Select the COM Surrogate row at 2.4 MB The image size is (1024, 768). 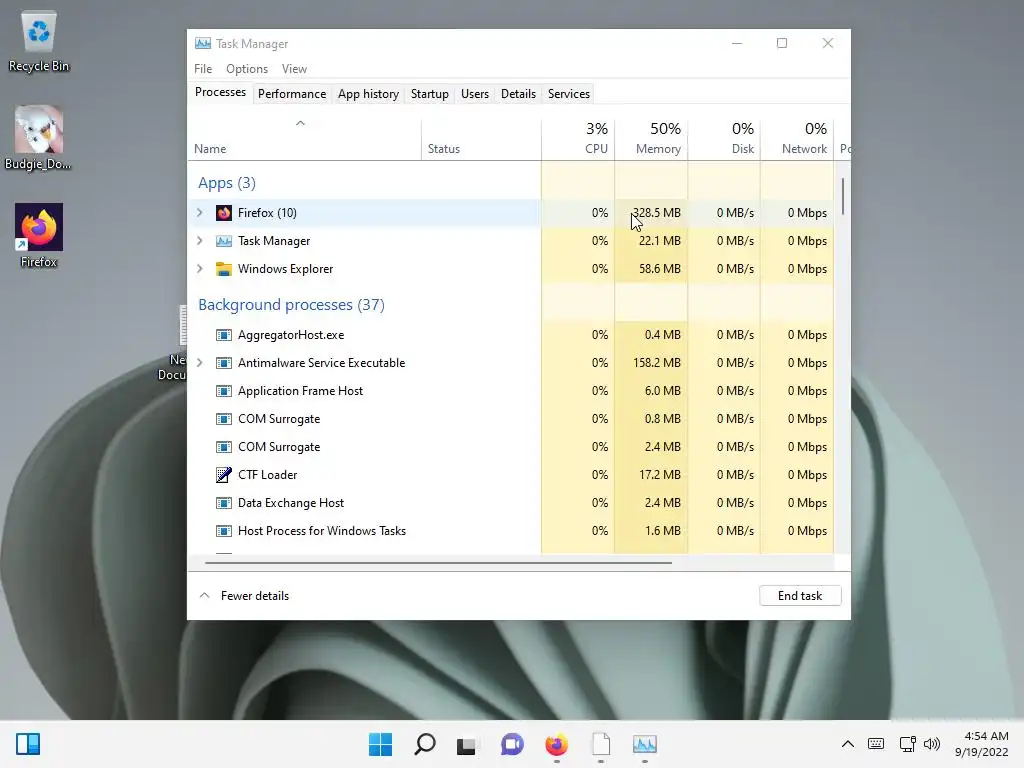pyautogui.click(x=511, y=447)
